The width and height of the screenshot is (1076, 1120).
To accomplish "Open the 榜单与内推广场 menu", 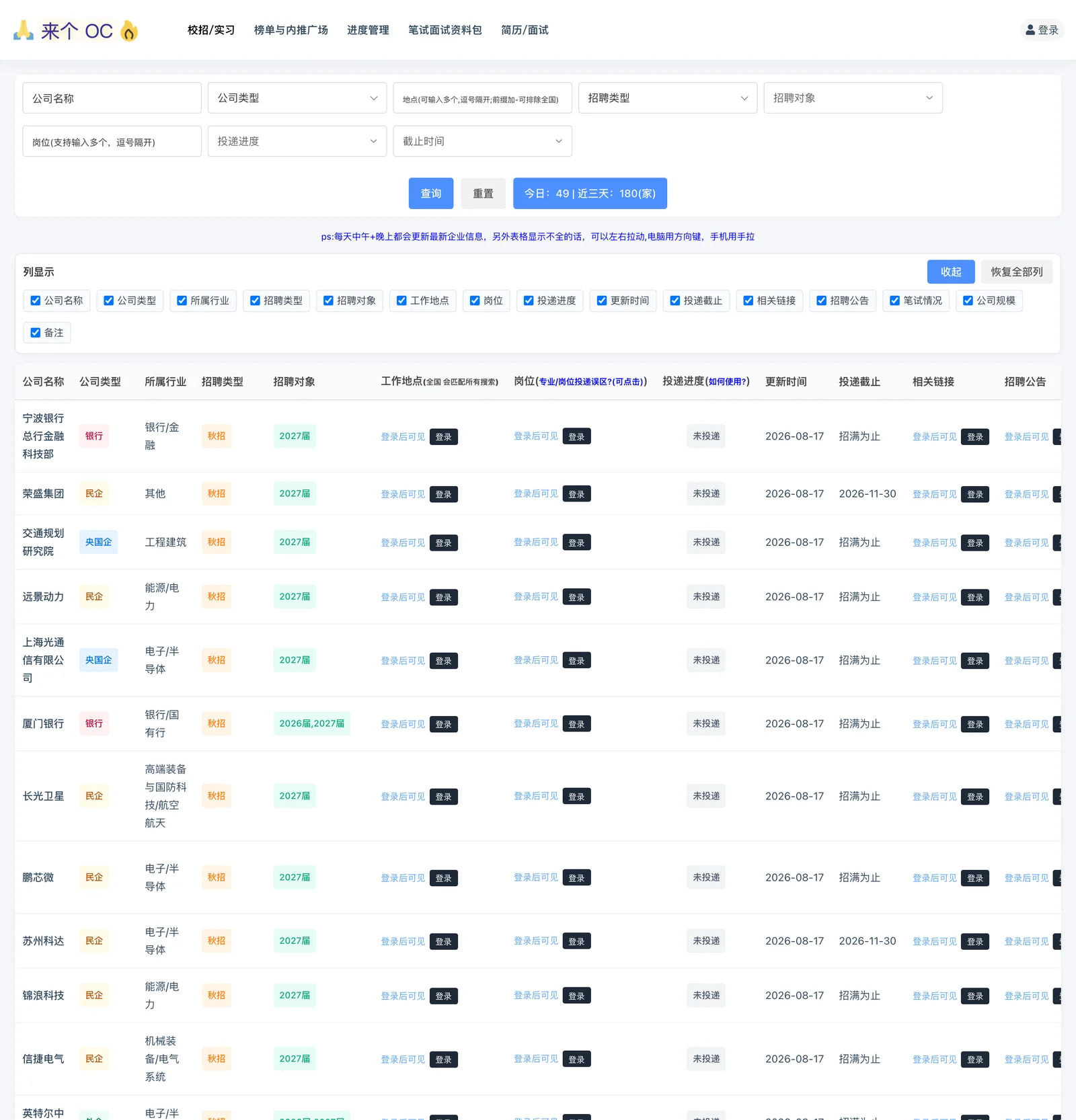I will (291, 30).
